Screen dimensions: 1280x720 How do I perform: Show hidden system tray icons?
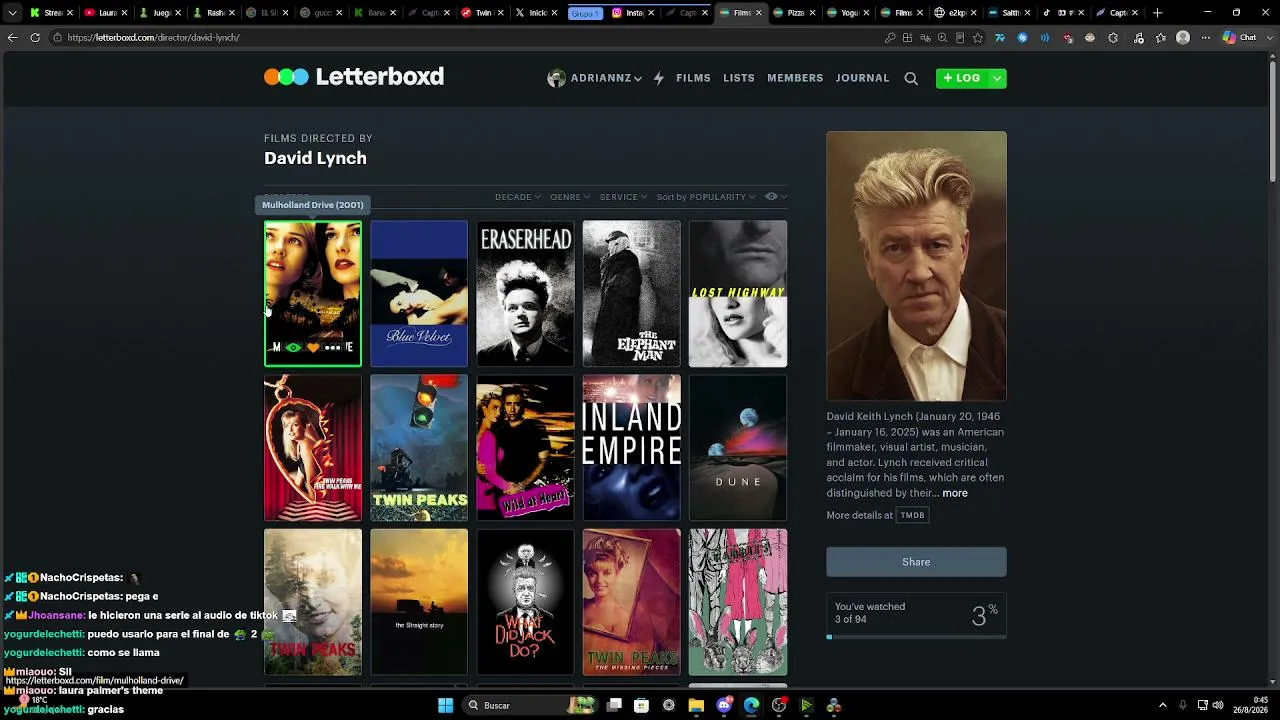(x=1163, y=706)
